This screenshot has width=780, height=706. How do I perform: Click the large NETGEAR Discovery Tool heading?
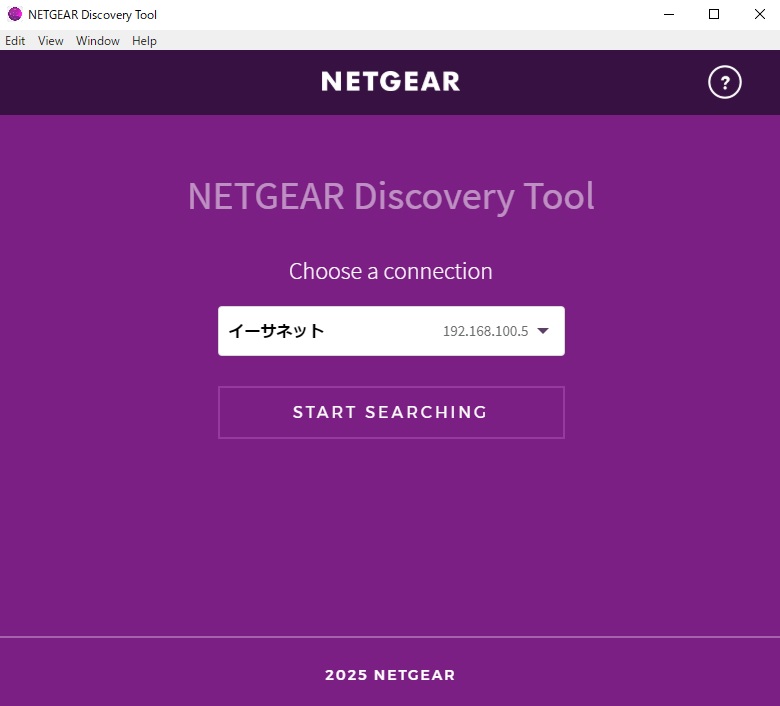391,196
